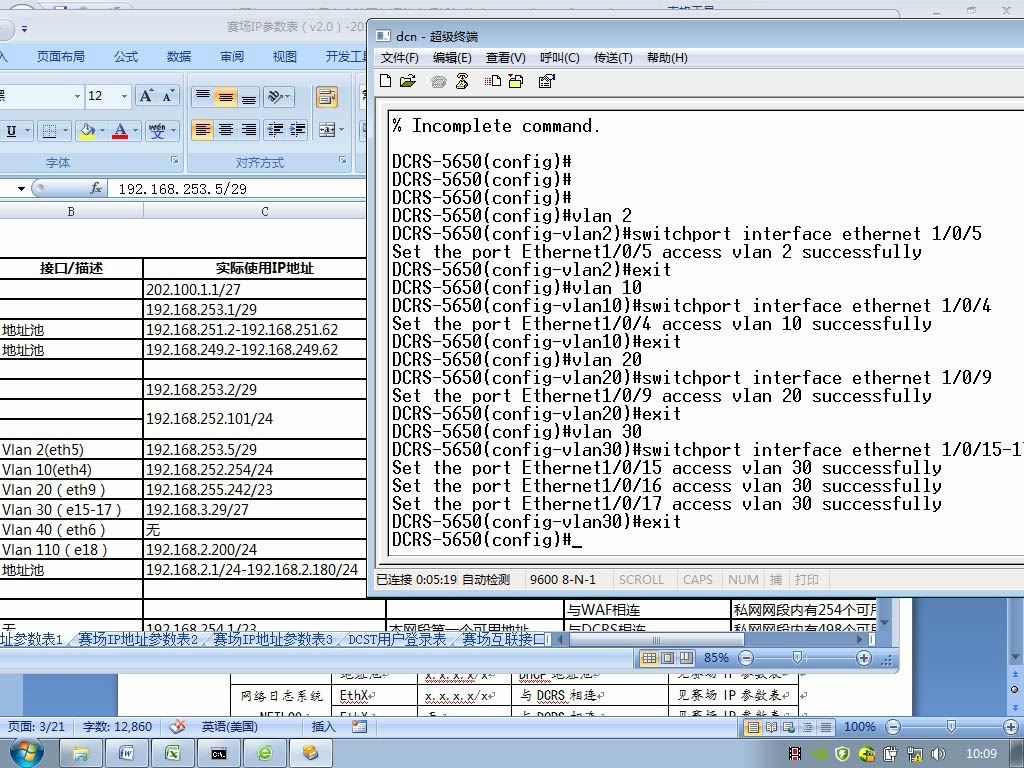The height and width of the screenshot is (768, 1024).
Task: Click Receive file icon in HyperTerminal toolbar
Action: [x=516, y=81]
